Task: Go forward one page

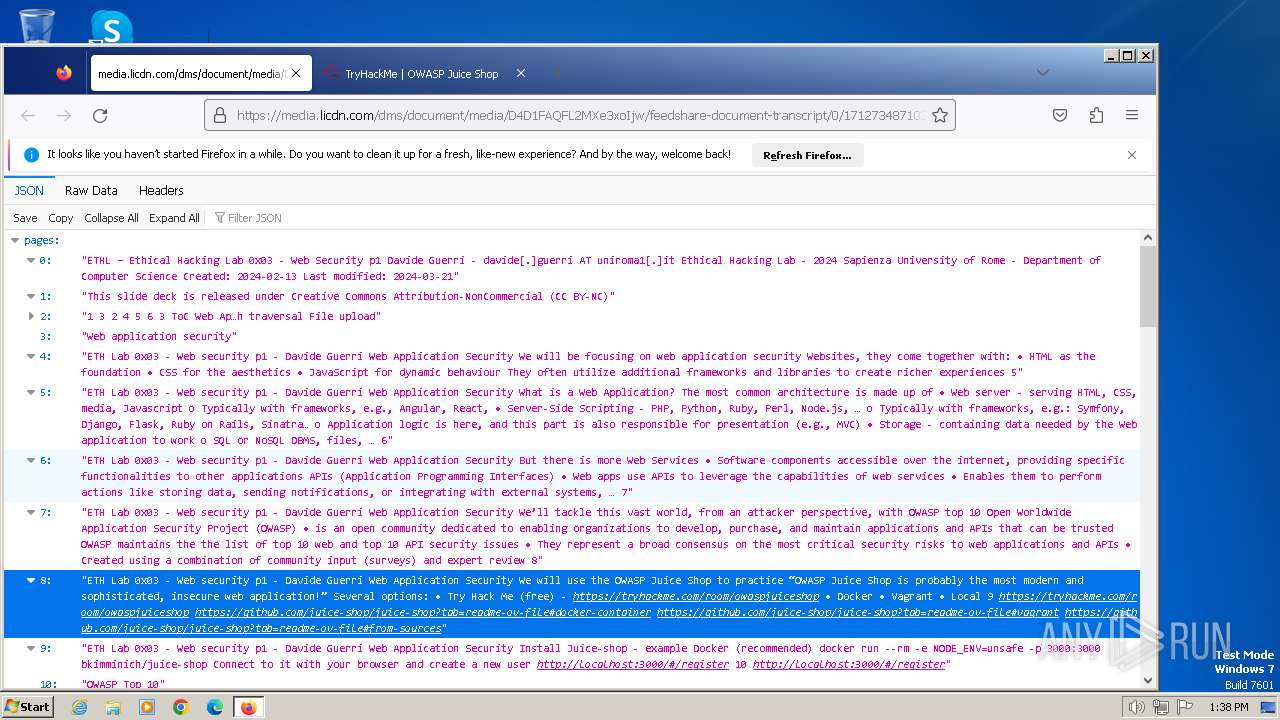Action: click(64, 115)
